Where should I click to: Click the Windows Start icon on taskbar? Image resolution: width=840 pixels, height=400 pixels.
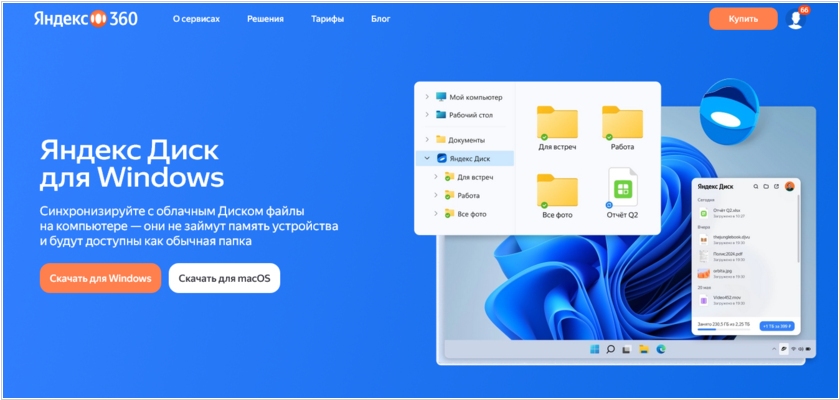click(x=594, y=349)
